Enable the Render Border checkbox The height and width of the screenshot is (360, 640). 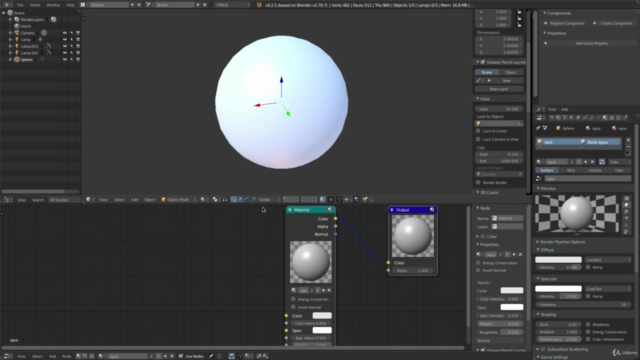pos(478,182)
